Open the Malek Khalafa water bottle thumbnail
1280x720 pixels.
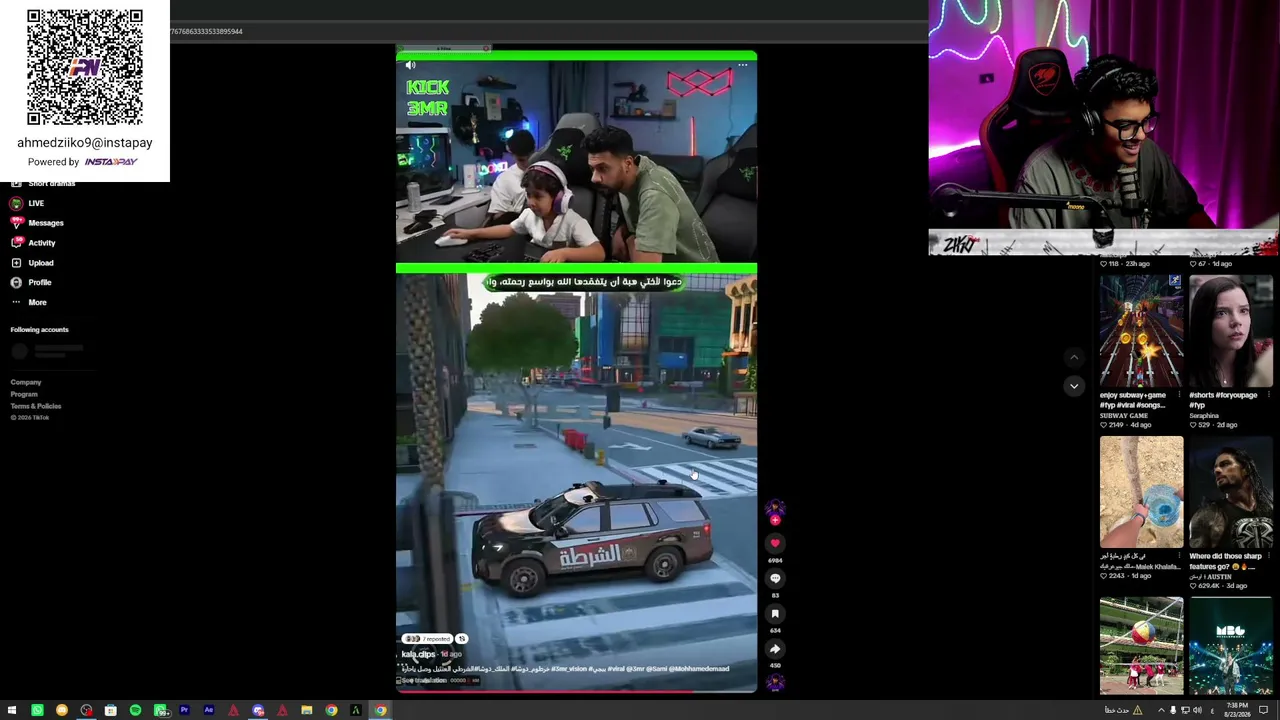[1141, 492]
